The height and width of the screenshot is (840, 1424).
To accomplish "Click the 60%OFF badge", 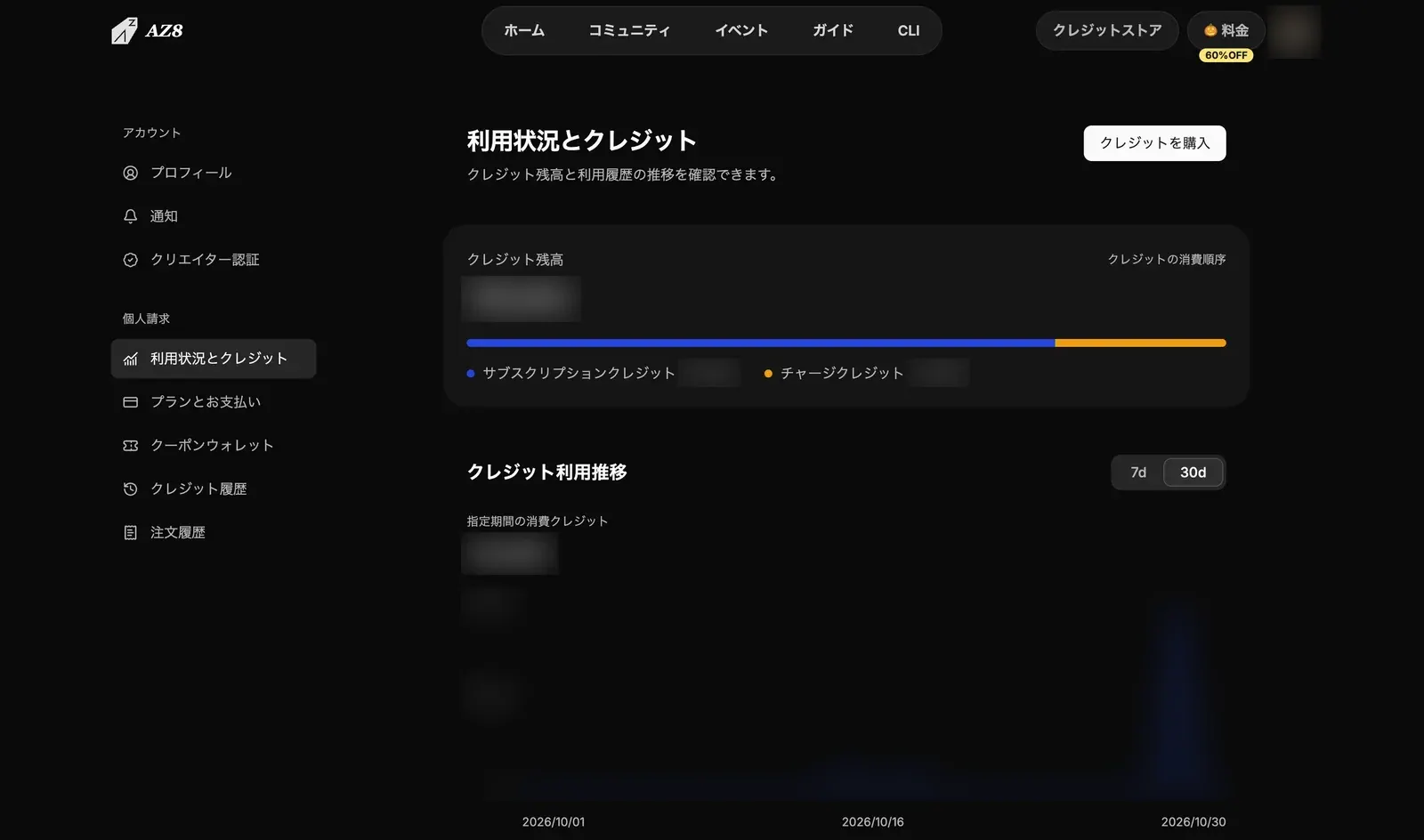I will 1226,55.
